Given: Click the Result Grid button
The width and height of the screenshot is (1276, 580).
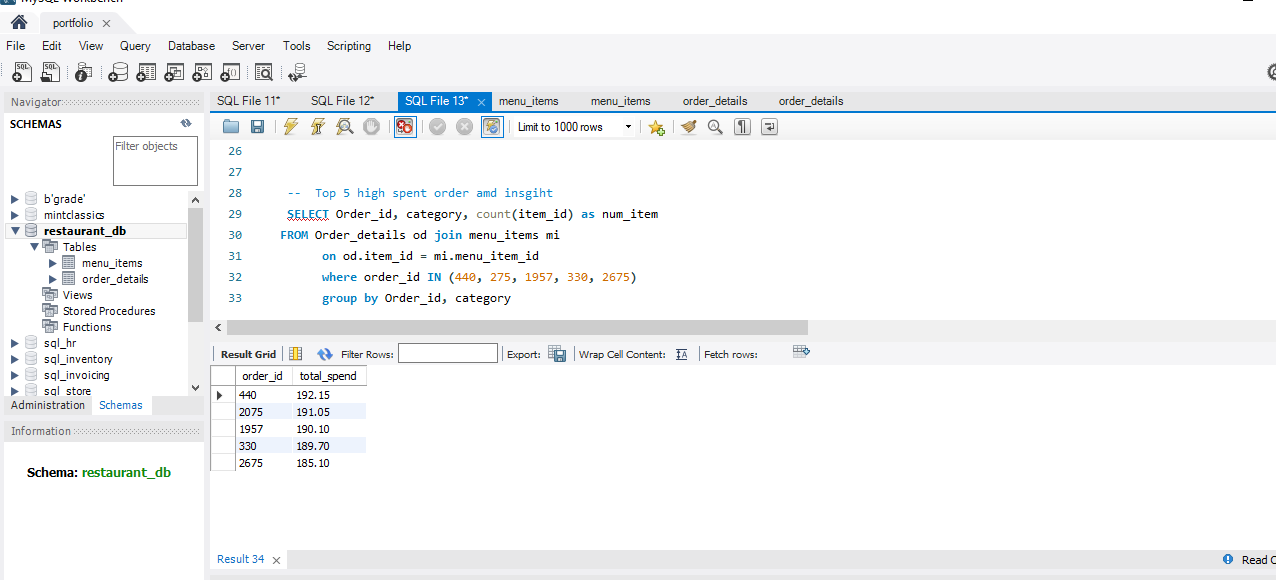Looking at the screenshot, I should [x=248, y=354].
